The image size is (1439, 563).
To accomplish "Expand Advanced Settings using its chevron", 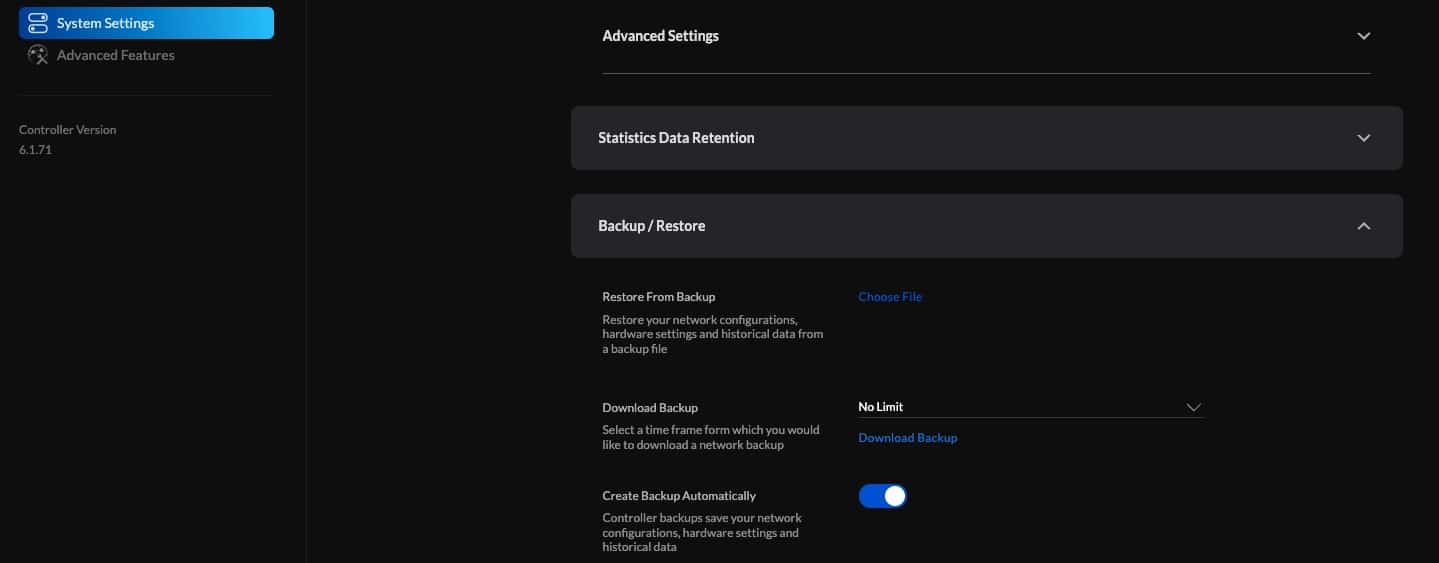I will (1363, 36).
